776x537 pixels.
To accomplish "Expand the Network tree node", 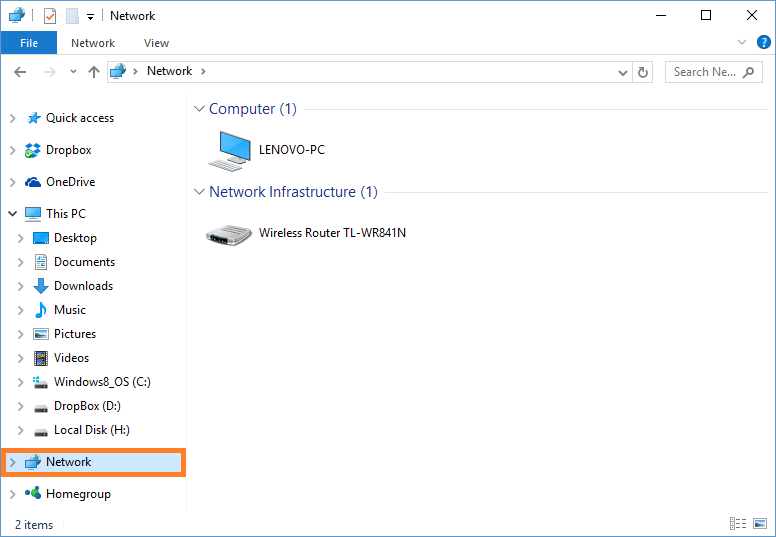I will (x=13, y=462).
